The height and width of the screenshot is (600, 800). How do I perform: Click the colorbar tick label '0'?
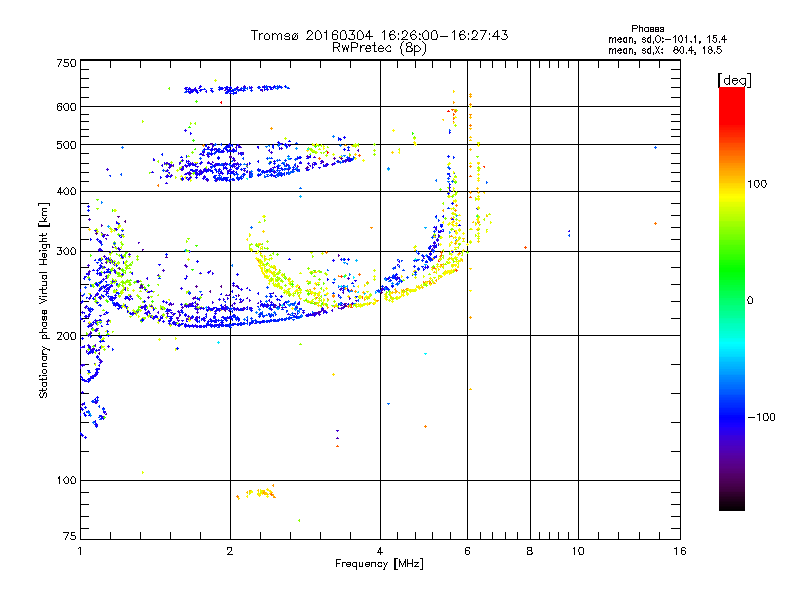point(750,301)
